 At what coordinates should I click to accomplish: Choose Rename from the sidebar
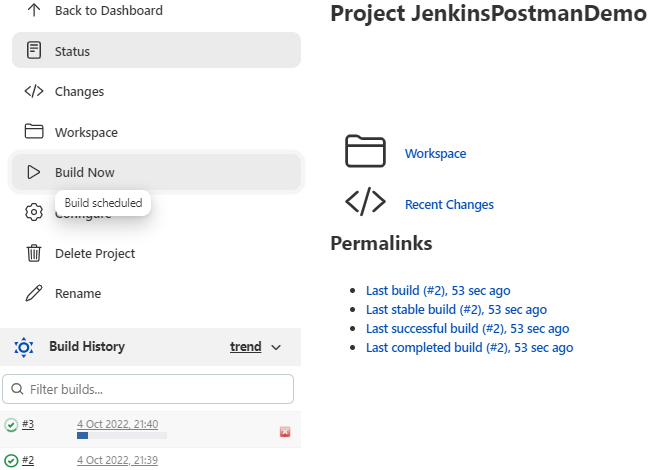click(78, 293)
